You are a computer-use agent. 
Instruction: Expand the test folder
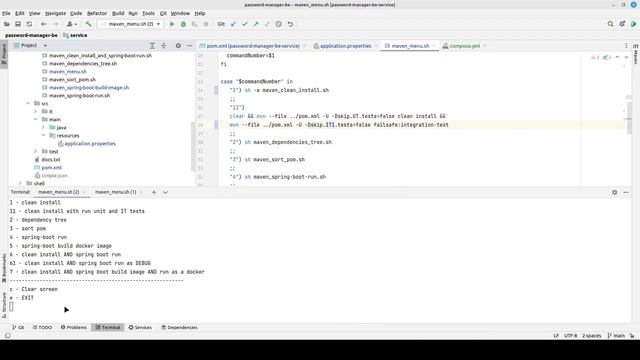pyautogui.click(x=36, y=151)
